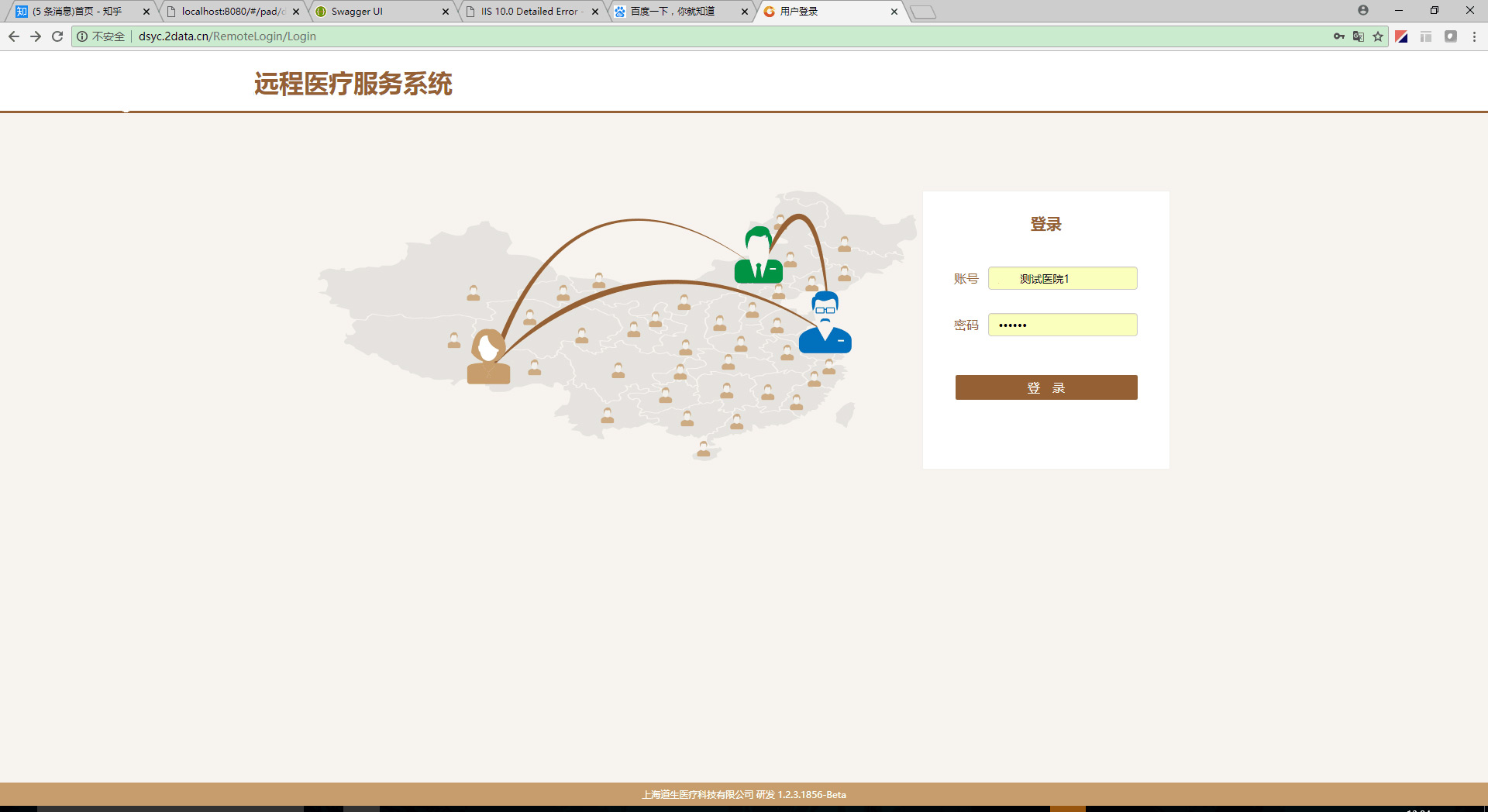Click the footer 上海道生医疗科技有限公司 version text

pyautogui.click(x=744, y=794)
